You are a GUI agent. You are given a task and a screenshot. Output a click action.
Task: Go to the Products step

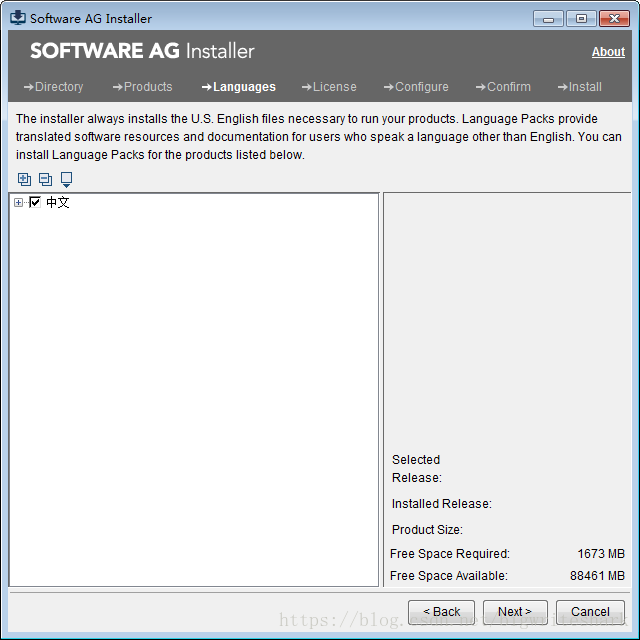[x=142, y=87]
